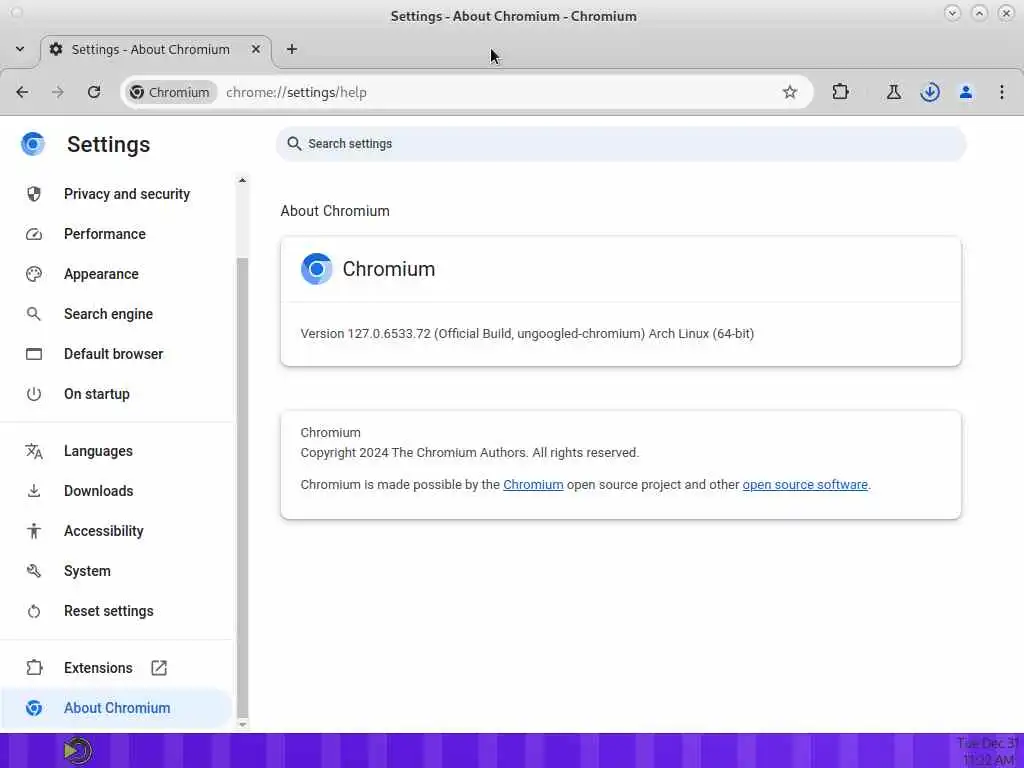Expand the tab search dropdown arrow

pos(20,49)
